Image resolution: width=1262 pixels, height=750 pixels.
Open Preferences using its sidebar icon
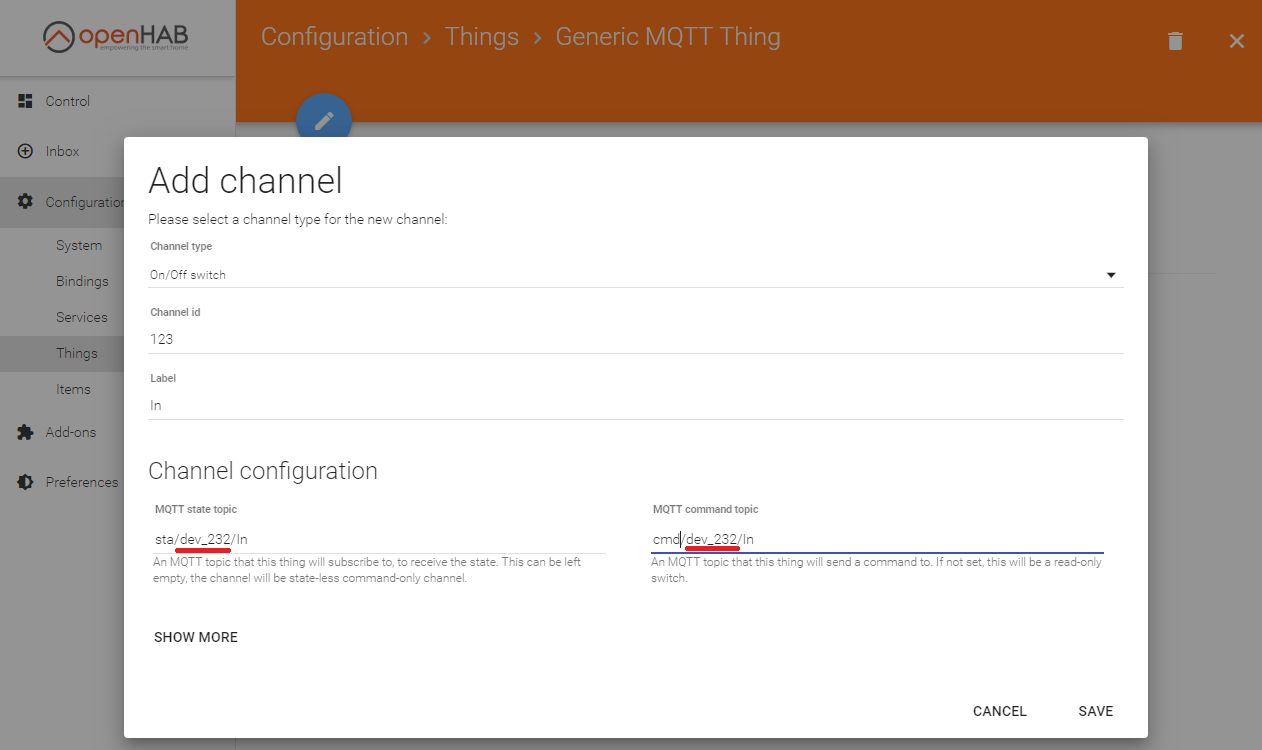24,481
